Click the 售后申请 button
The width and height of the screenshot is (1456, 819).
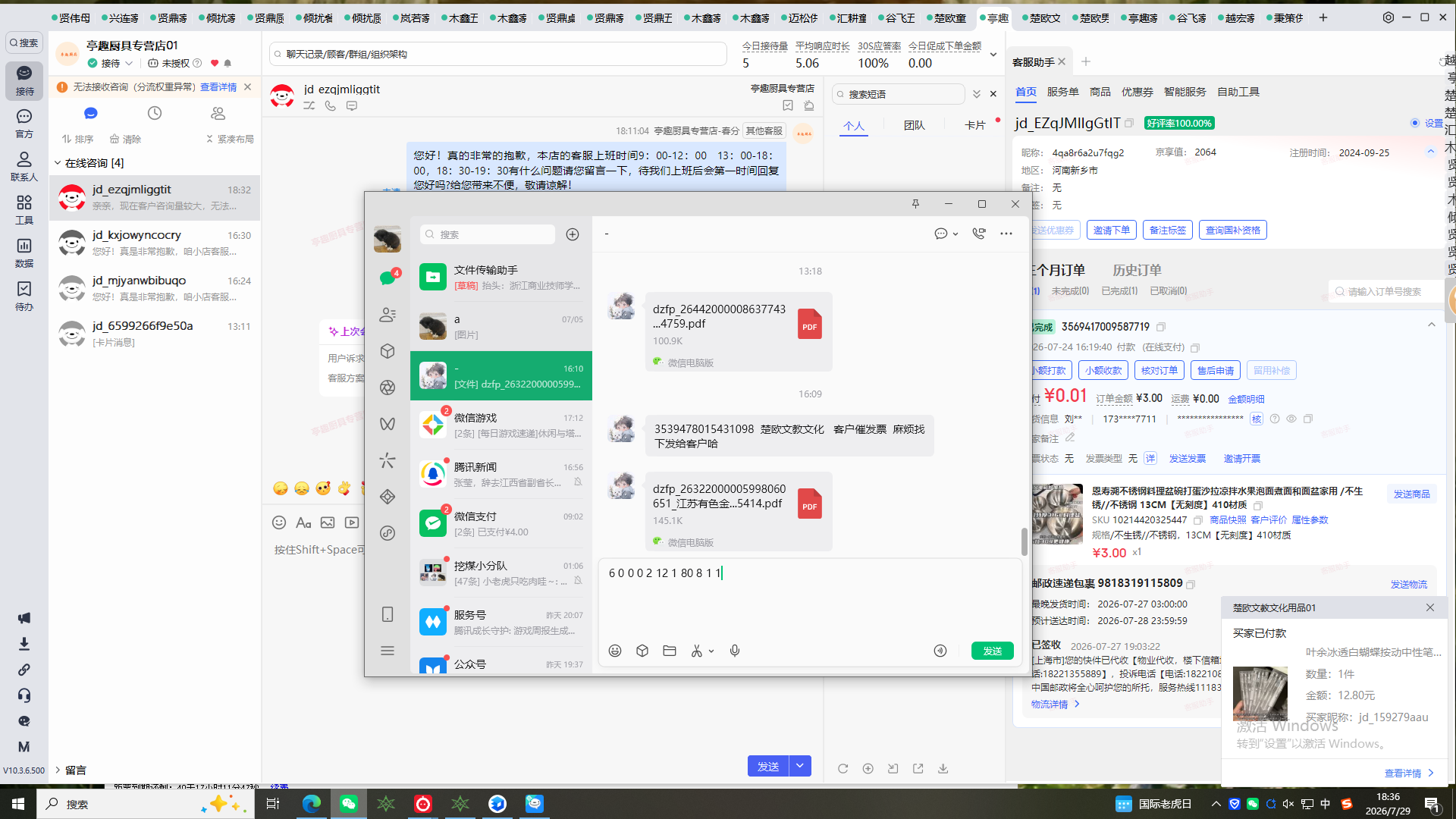[x=1215, y=370]
